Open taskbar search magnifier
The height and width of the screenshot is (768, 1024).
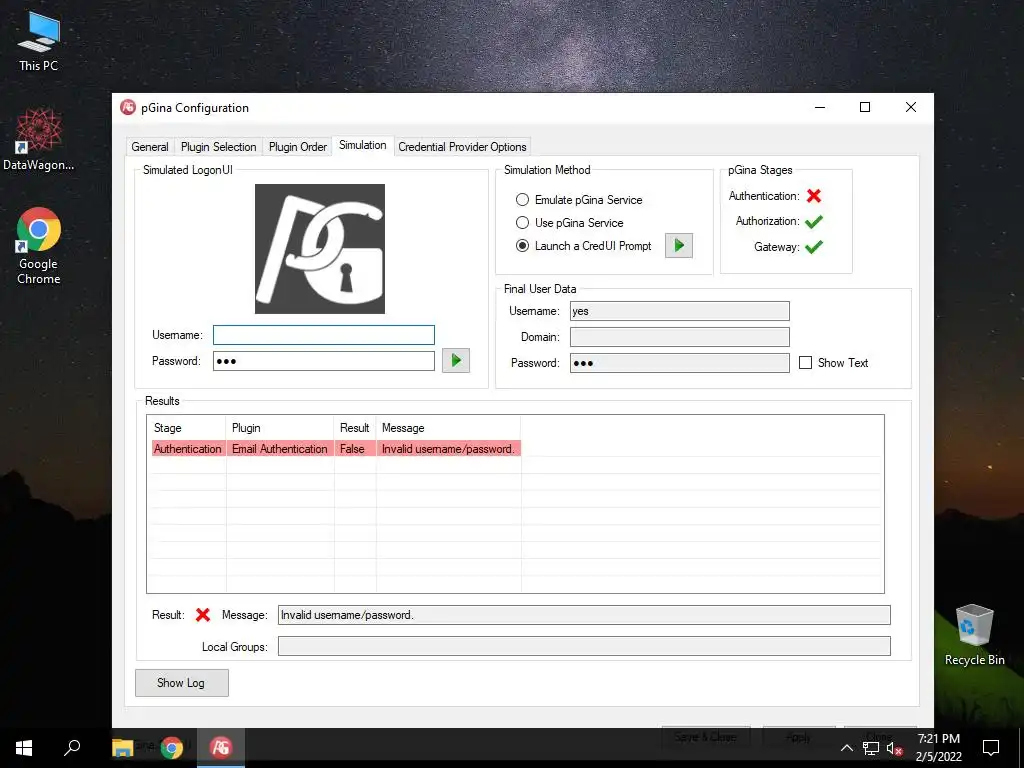72,748
